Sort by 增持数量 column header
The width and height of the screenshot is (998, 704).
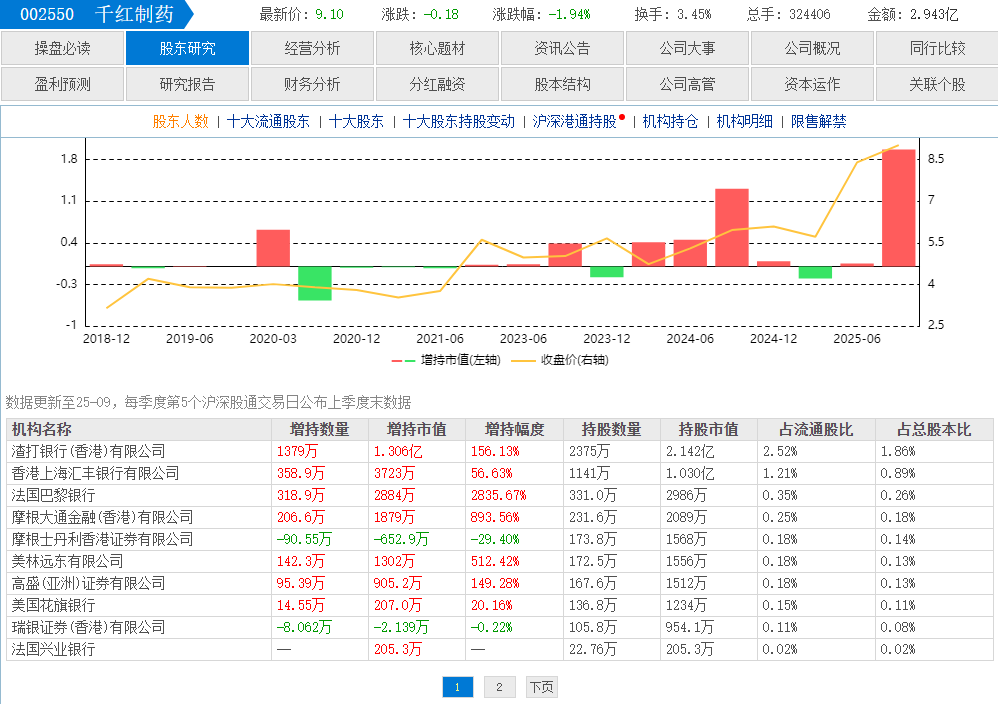point(320,429)
